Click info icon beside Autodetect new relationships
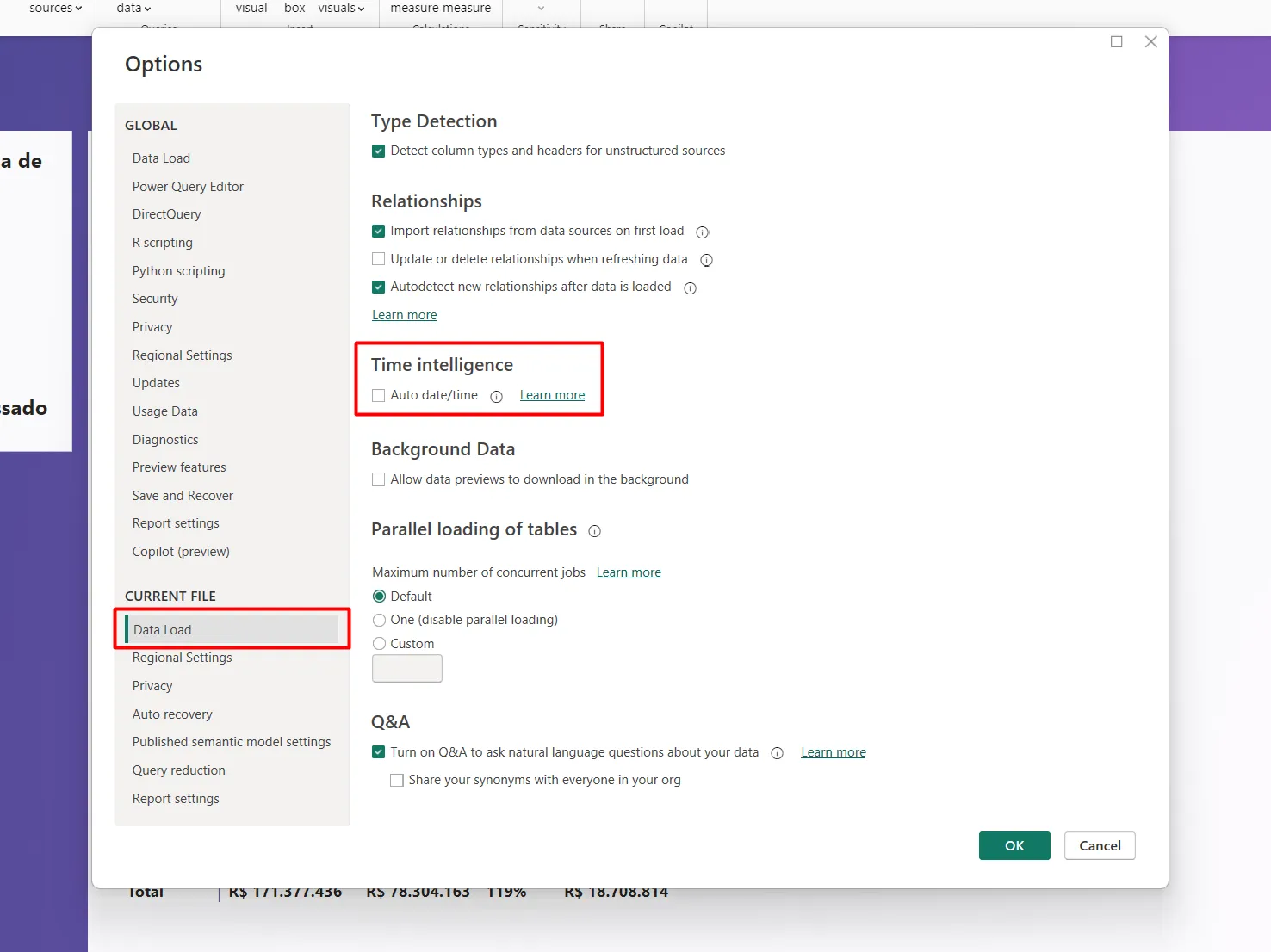The width and height of the screenshot is (1271, 952). tap(690, 288)
